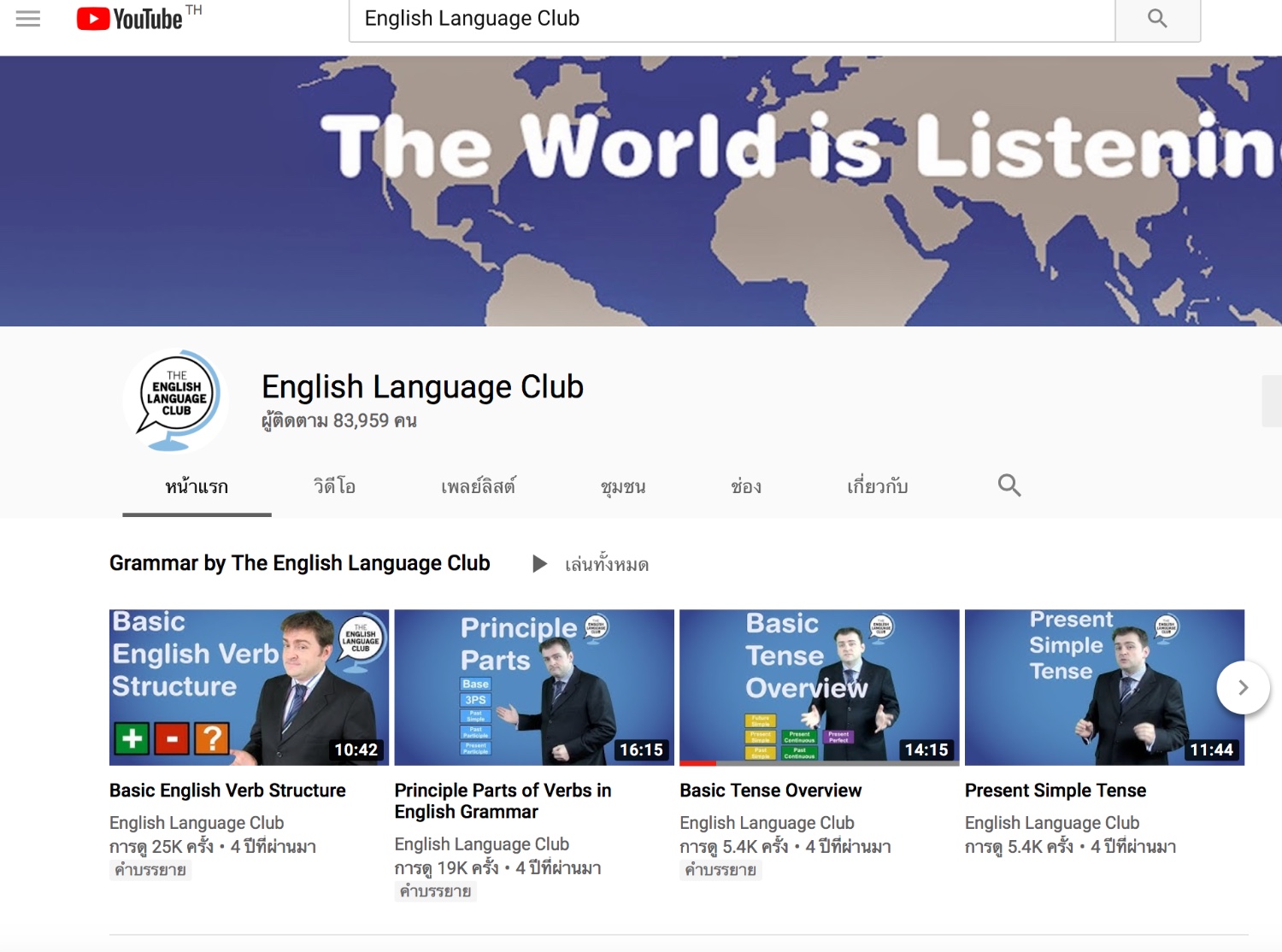Click the 16:15 duration badge
The image size is (1282, 952).
641,749
